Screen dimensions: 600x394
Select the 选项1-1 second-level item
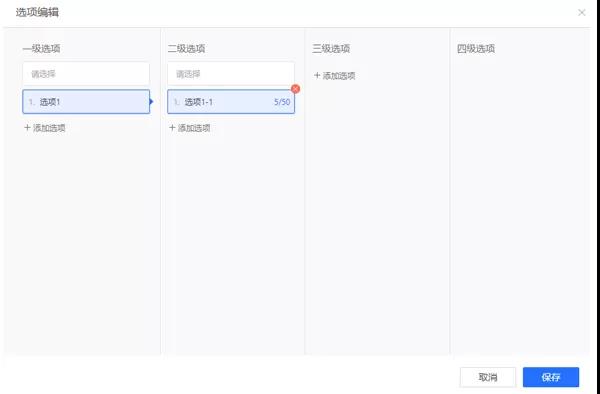231,102
